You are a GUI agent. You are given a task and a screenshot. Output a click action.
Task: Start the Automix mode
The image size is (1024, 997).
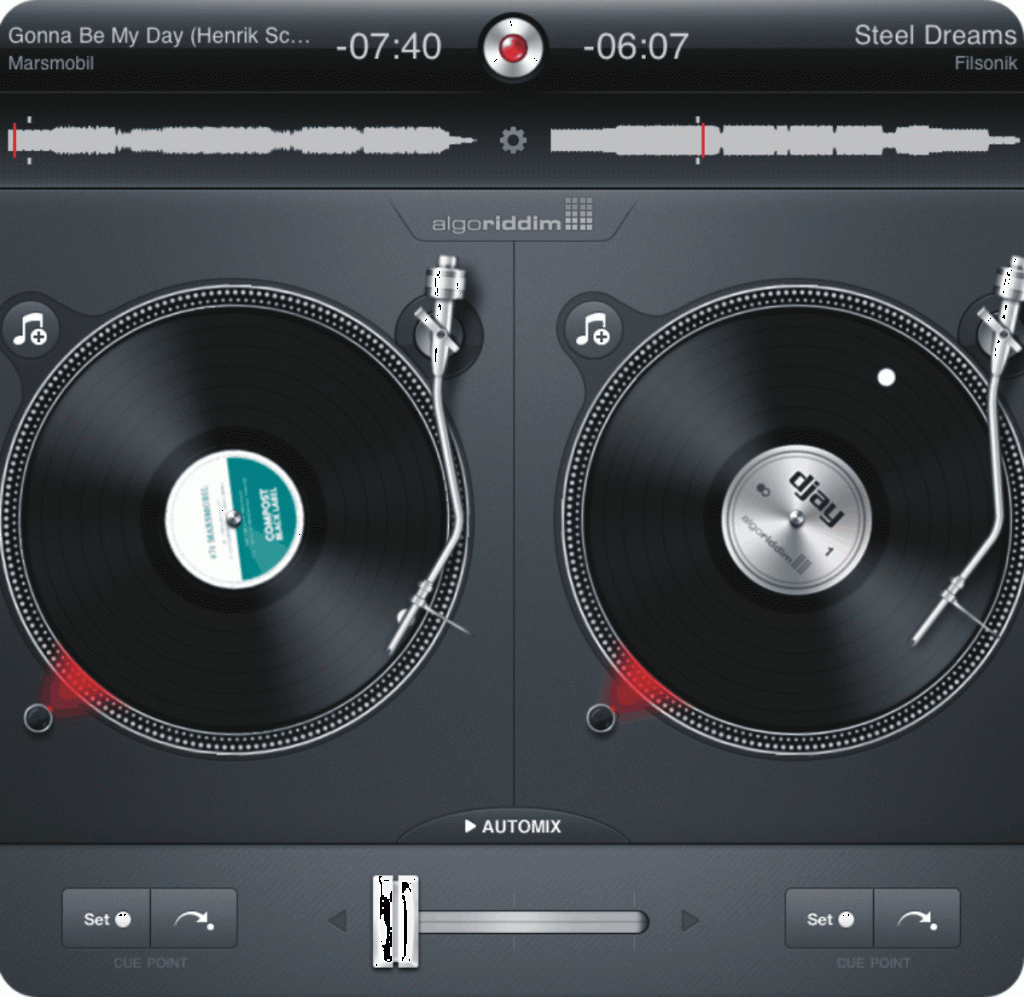(512, 827)
